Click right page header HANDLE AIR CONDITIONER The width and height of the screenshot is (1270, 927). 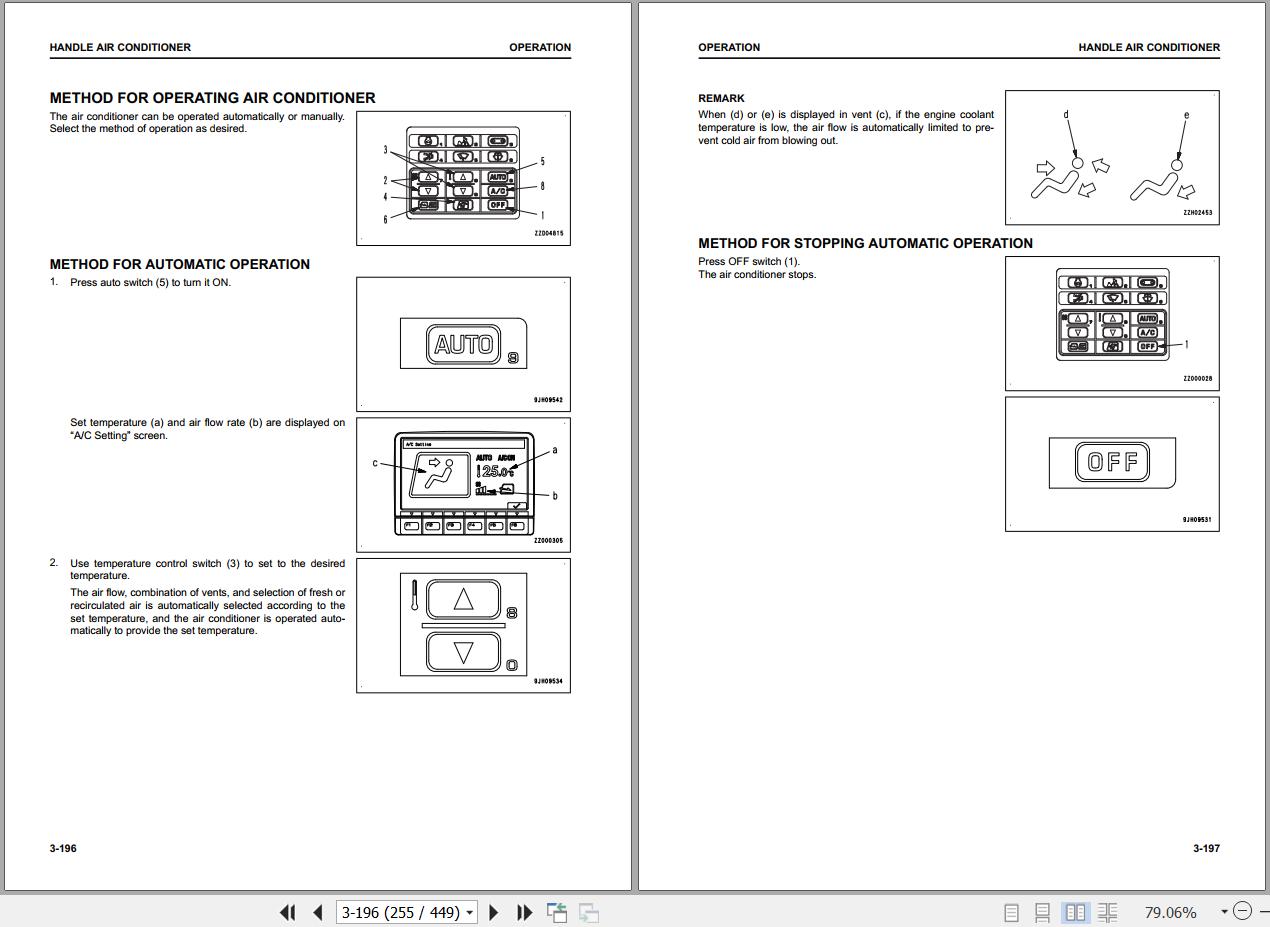click(1149, 47)
